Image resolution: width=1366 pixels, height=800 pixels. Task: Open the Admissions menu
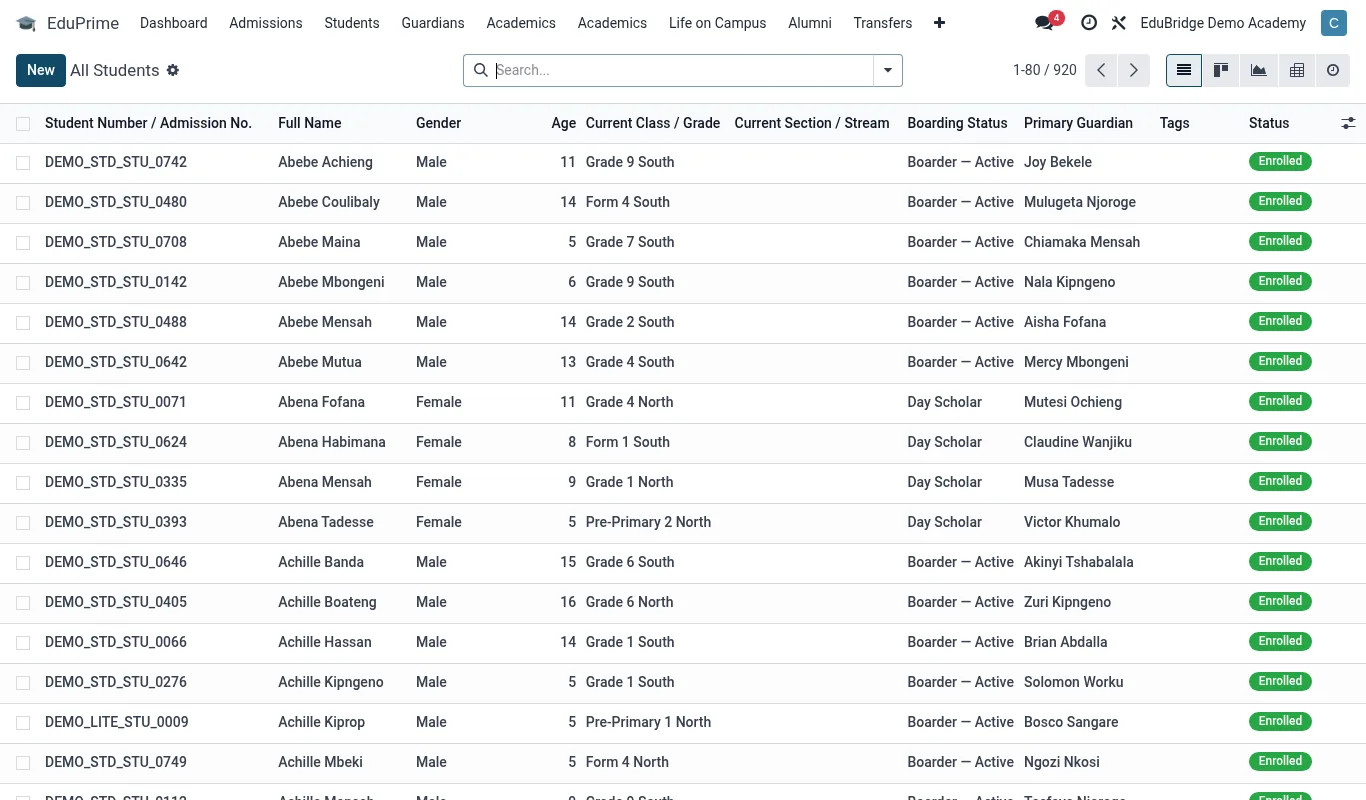(x=266, y=23)
